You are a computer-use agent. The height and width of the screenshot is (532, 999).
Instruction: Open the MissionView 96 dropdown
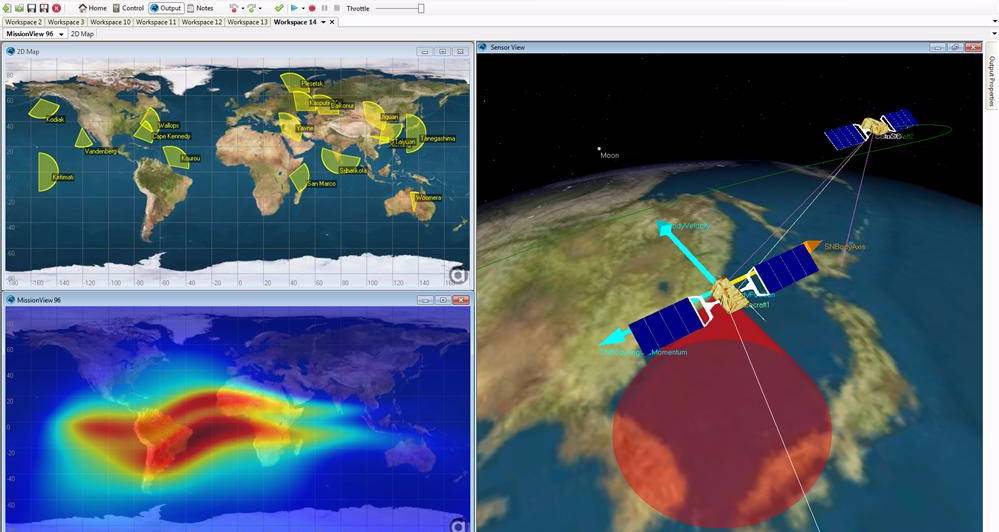[x=62, y=34]
